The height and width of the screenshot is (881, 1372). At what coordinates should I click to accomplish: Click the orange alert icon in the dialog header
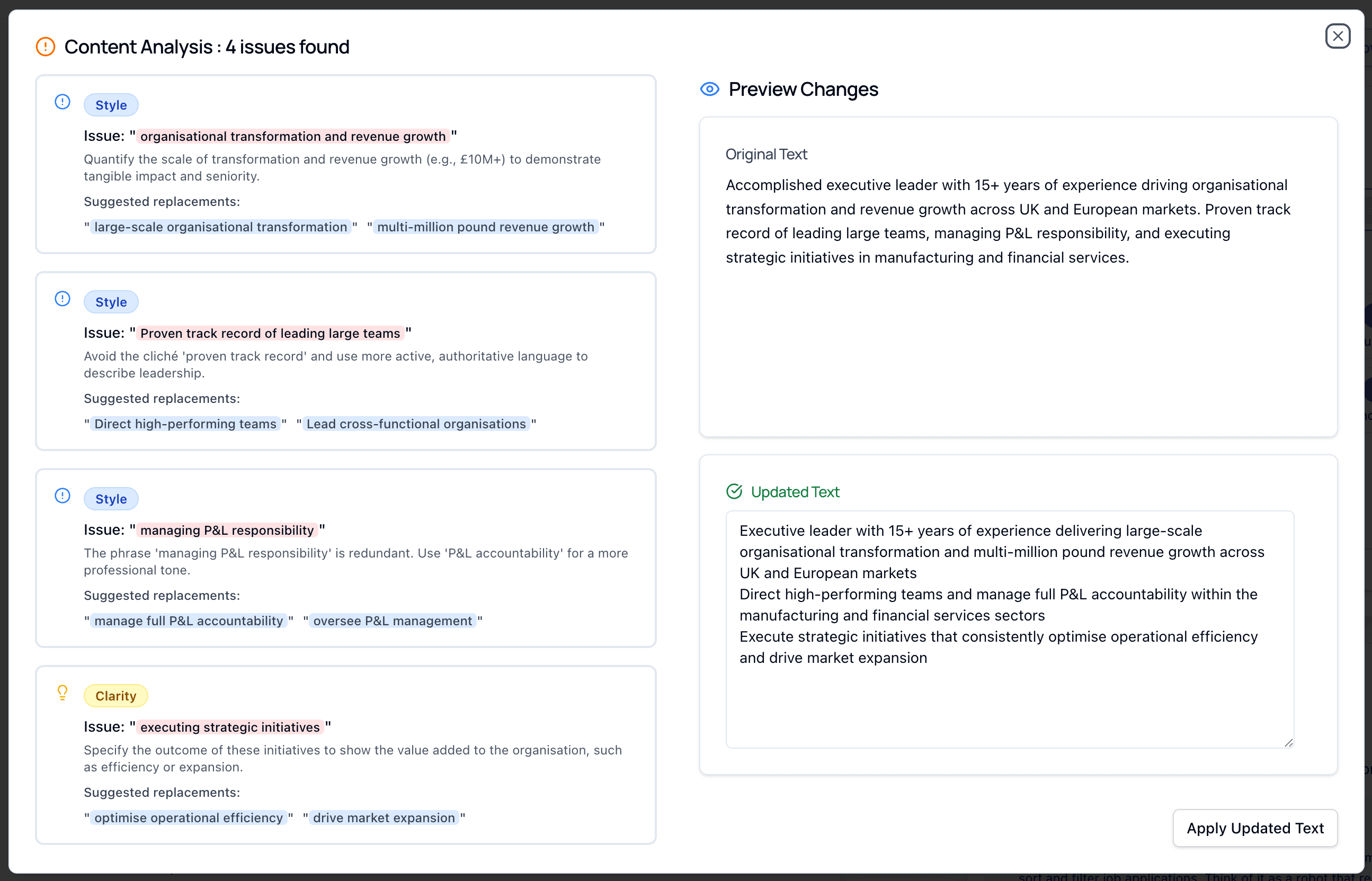tap(44, 47)
